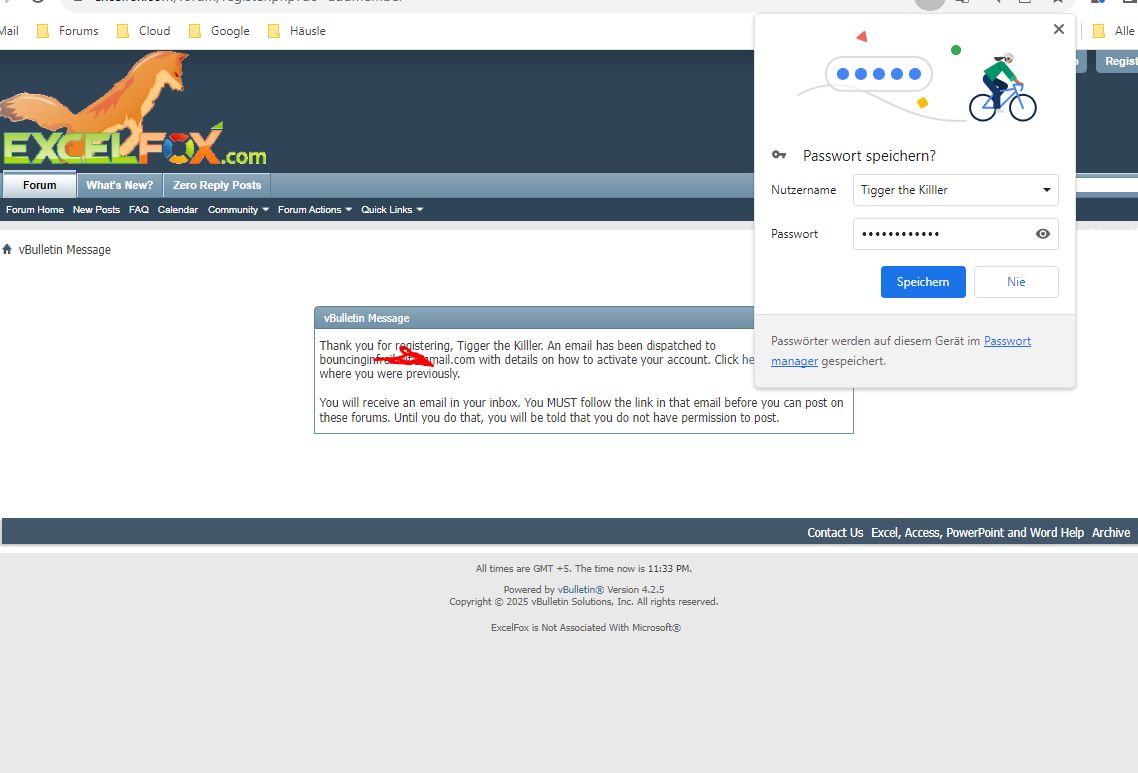Open the Archive link
This screenshot has height=773, width=1138.
[1111, 533]
